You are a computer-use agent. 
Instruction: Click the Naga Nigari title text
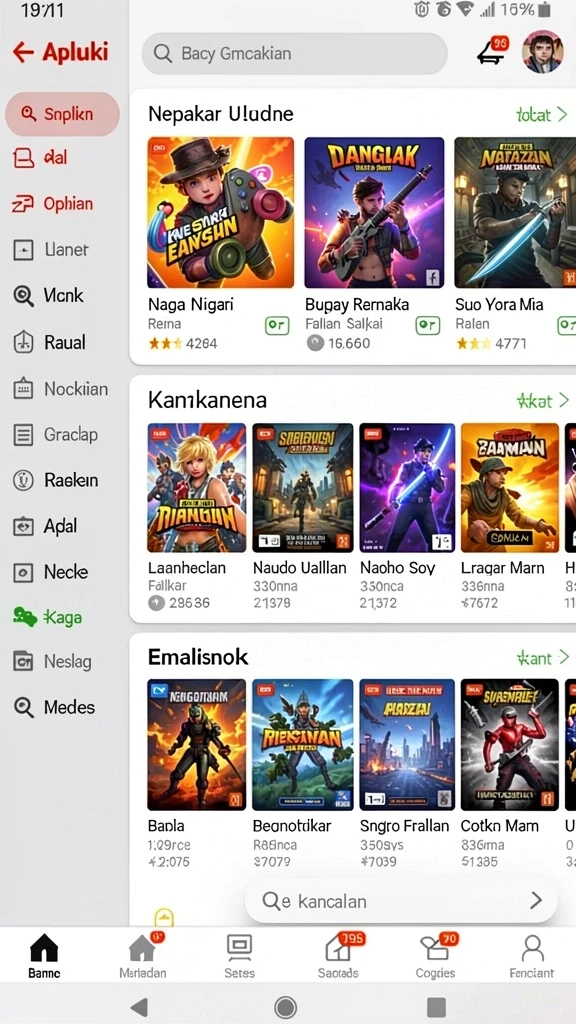pos(191,304)
